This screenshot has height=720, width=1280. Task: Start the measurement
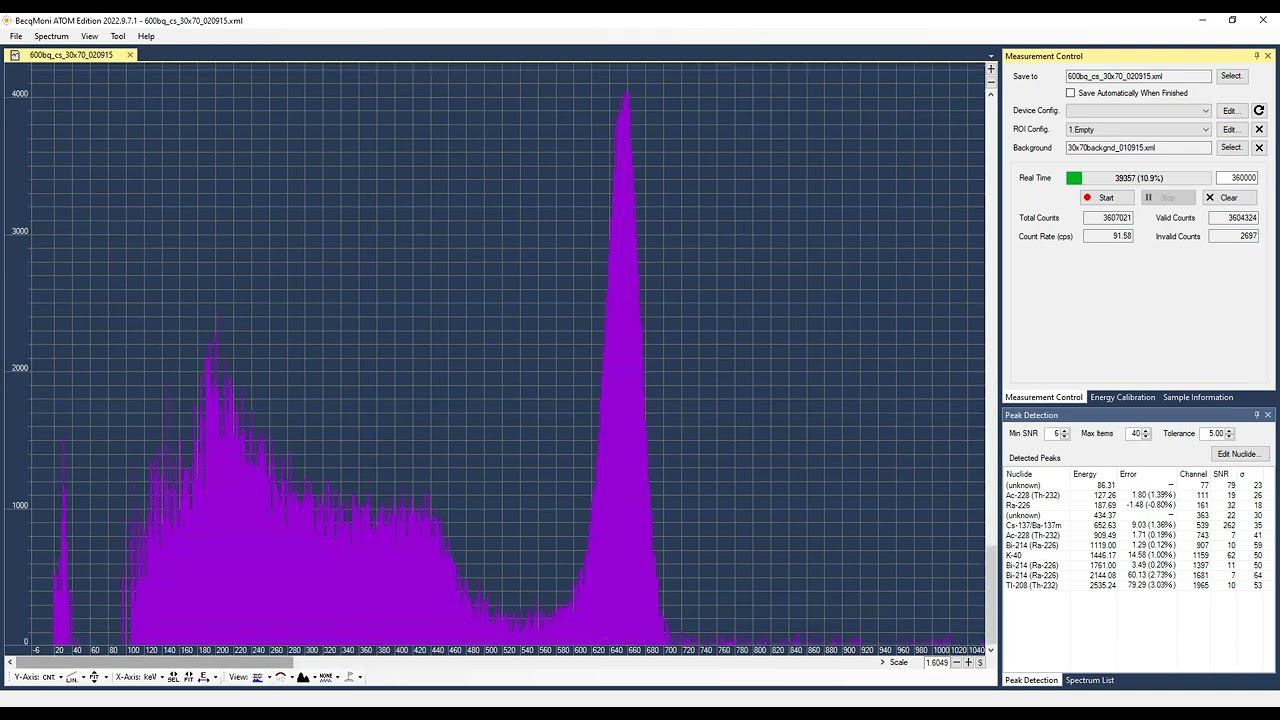(x=1107, y=198)
